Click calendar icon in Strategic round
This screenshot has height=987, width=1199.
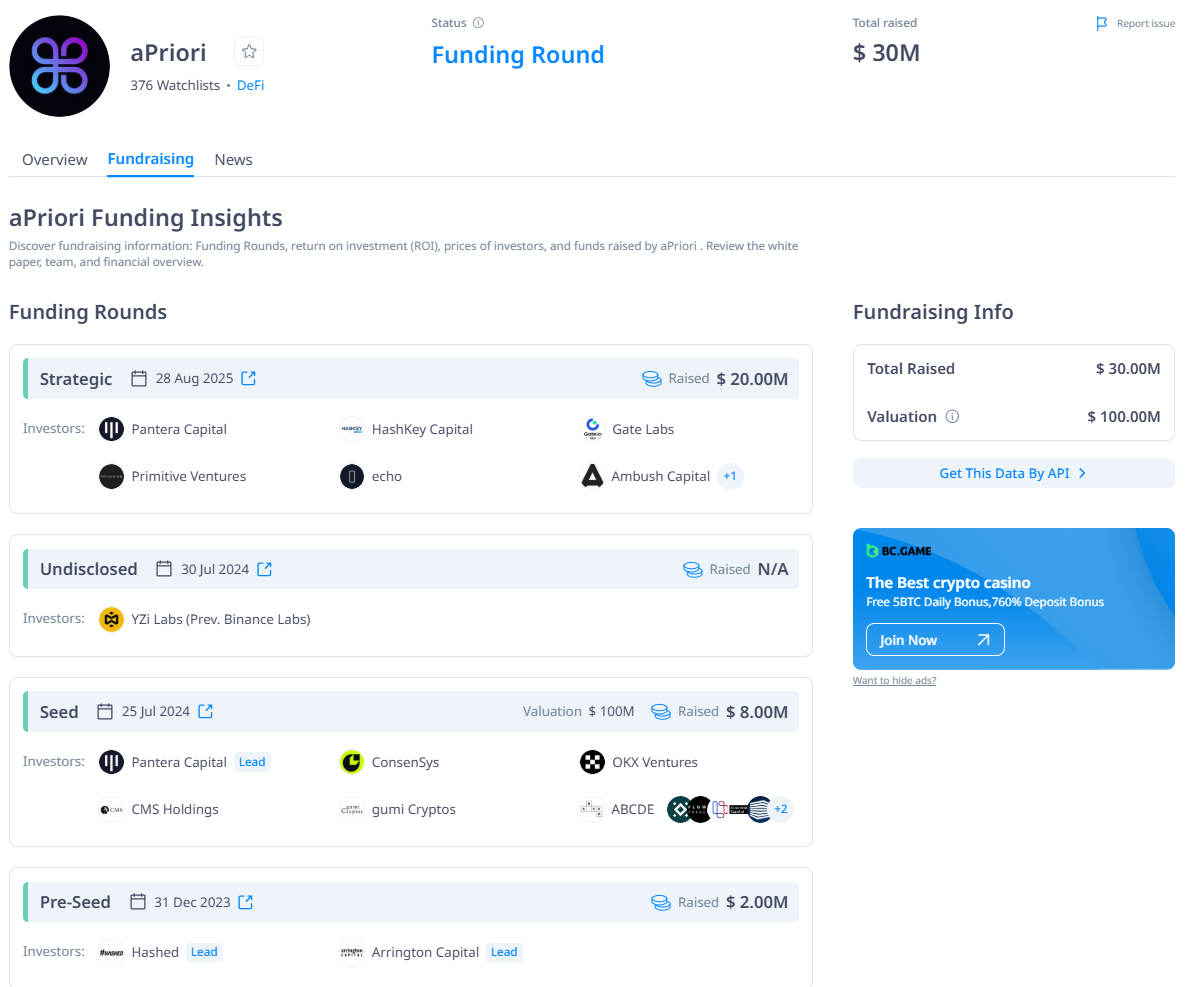coord(138,378)
